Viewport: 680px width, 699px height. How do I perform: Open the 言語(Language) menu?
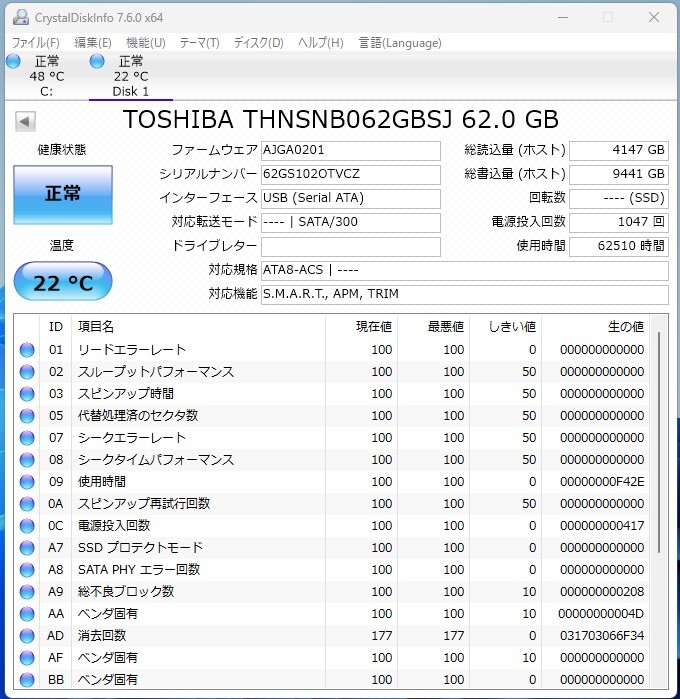(x=400, y=43)
